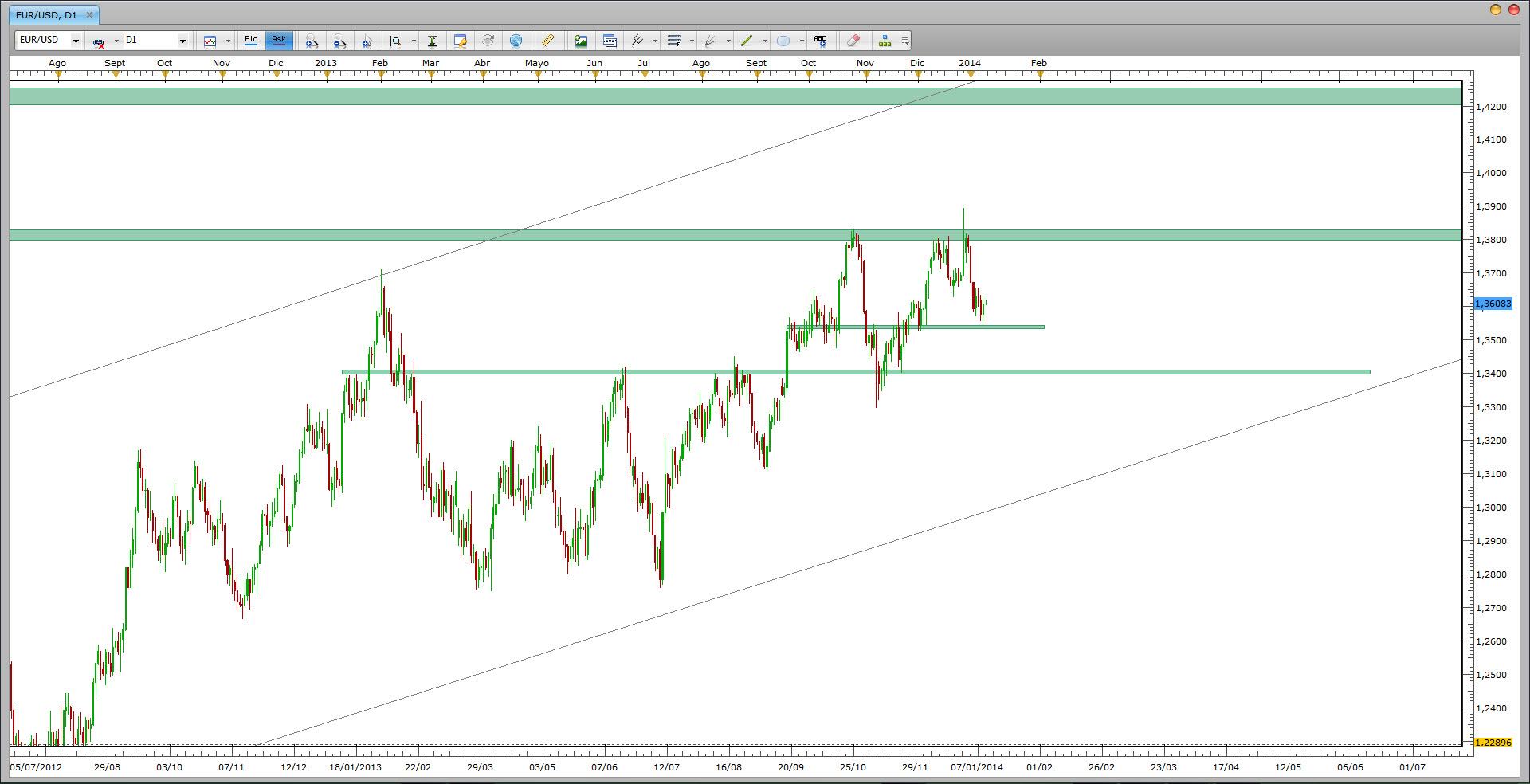Click the green hierarchy tree icon
This screenshot has height=784, width=1530.
(x=885, y=41)
